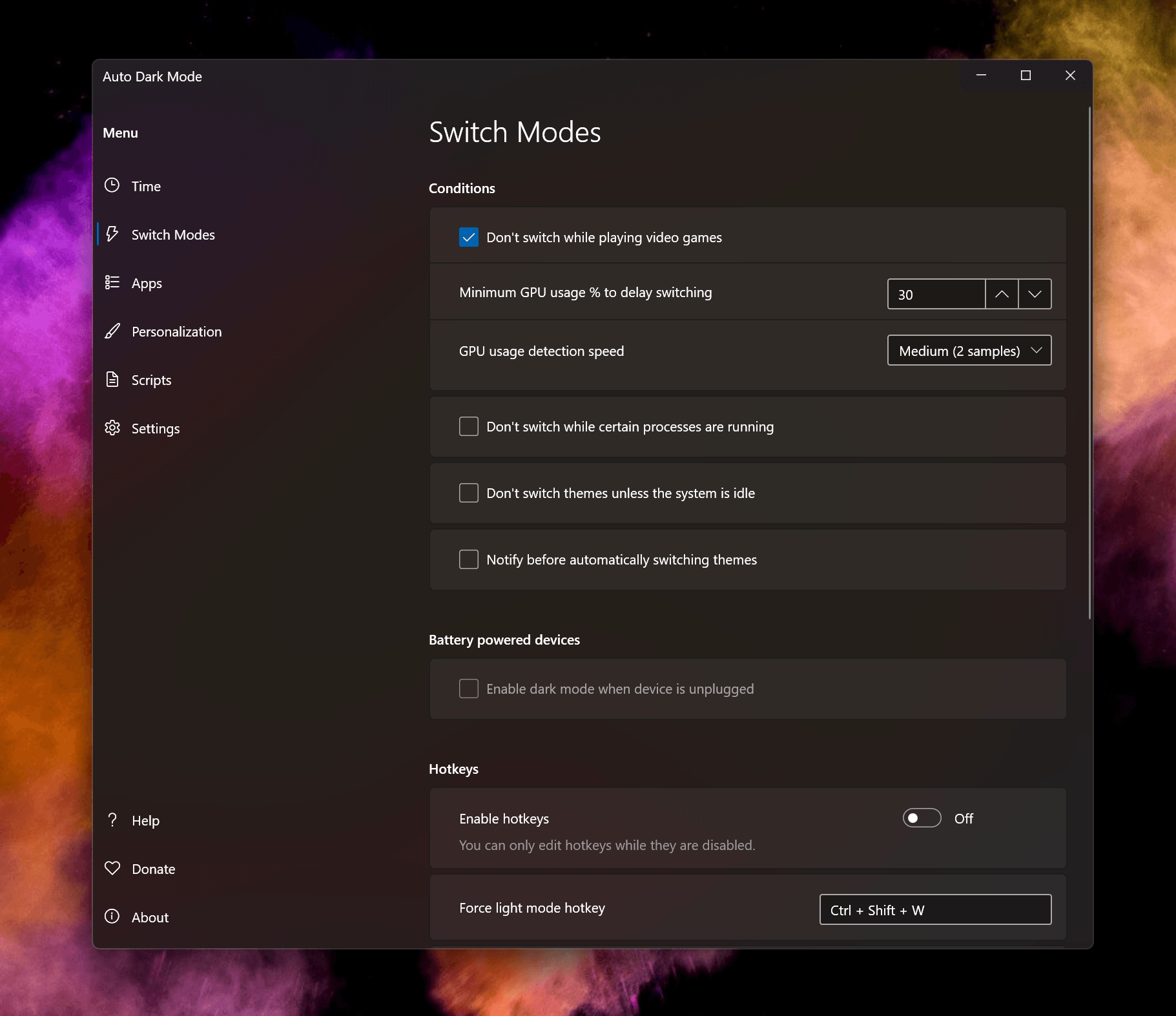The width and height of the screenshot is (1176, 1016).
Task: Open the Apps list icon
Action: [x=112, y=282]
